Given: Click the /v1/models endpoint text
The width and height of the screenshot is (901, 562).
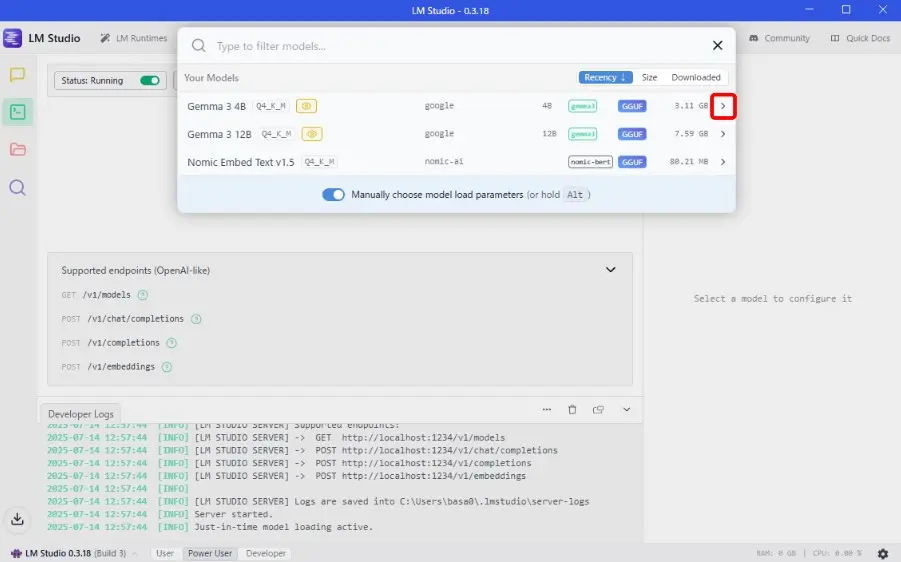Looking at the screenshot, I should [x=107, y=295].
